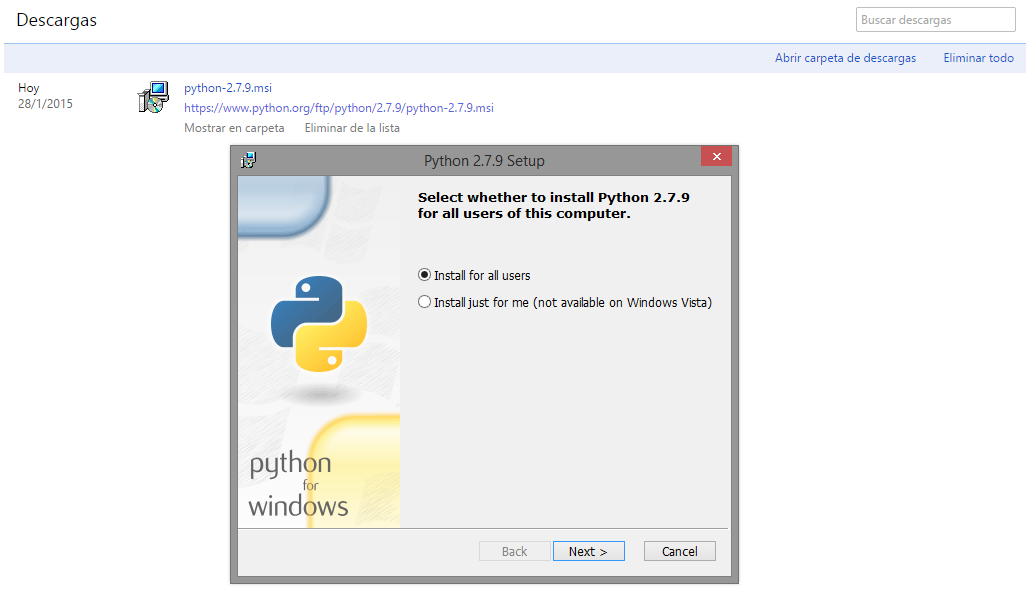Select Install just for me option
This screenshot has height=596, width=1028.
[564, 302]
